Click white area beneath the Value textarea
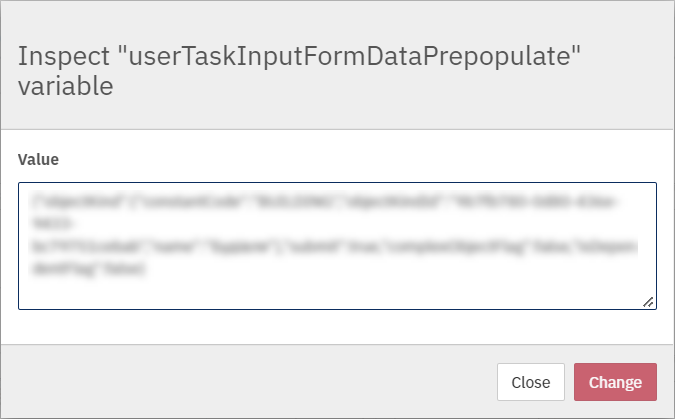Image resolution: width=675 pixels, height=419 pixels. [x=338, y=326]
